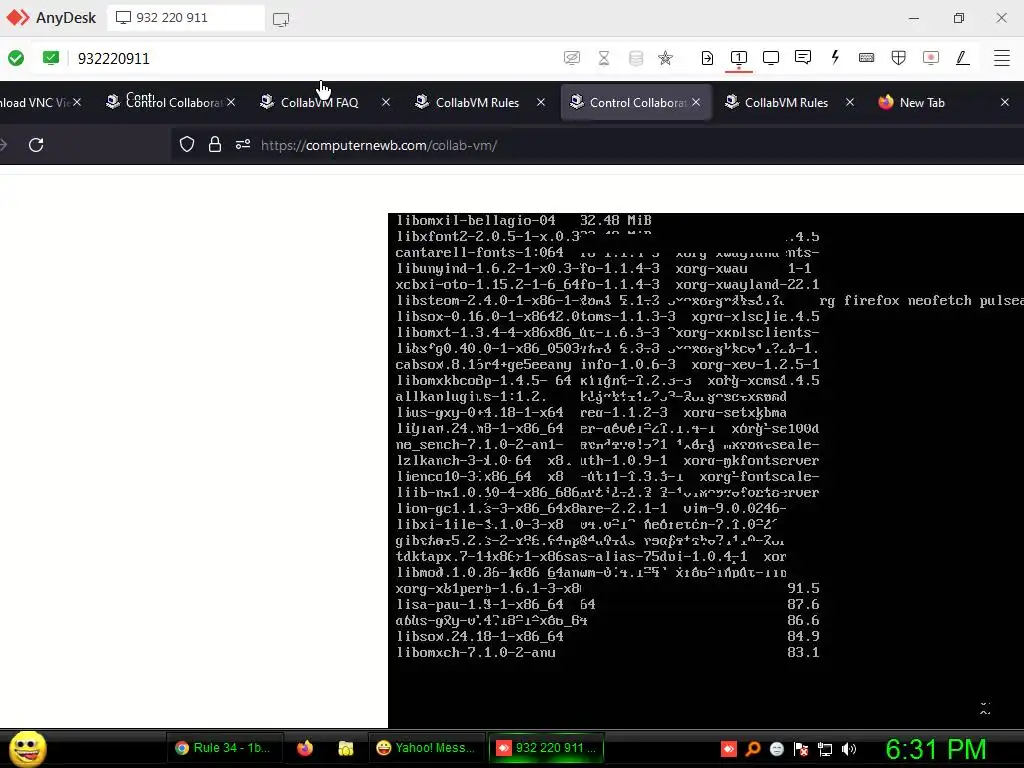Open a new AnyDesk session tab
This screenshot has height=768, width=1024.
(x=281, y=19)
